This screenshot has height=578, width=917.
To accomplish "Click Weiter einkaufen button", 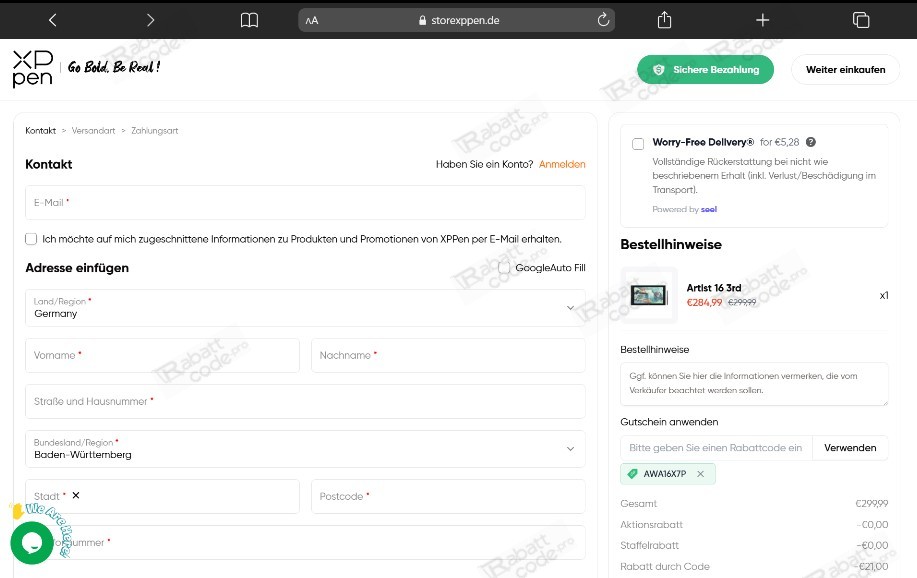I will tap(845, 70).
